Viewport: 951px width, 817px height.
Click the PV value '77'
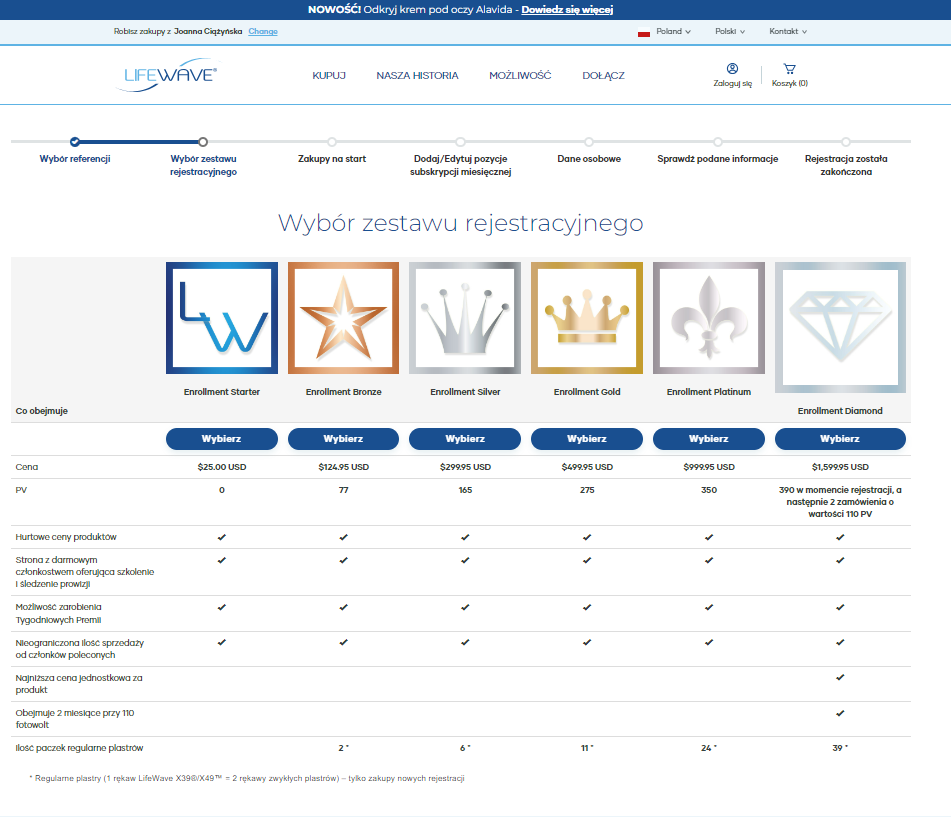[343, 490]
